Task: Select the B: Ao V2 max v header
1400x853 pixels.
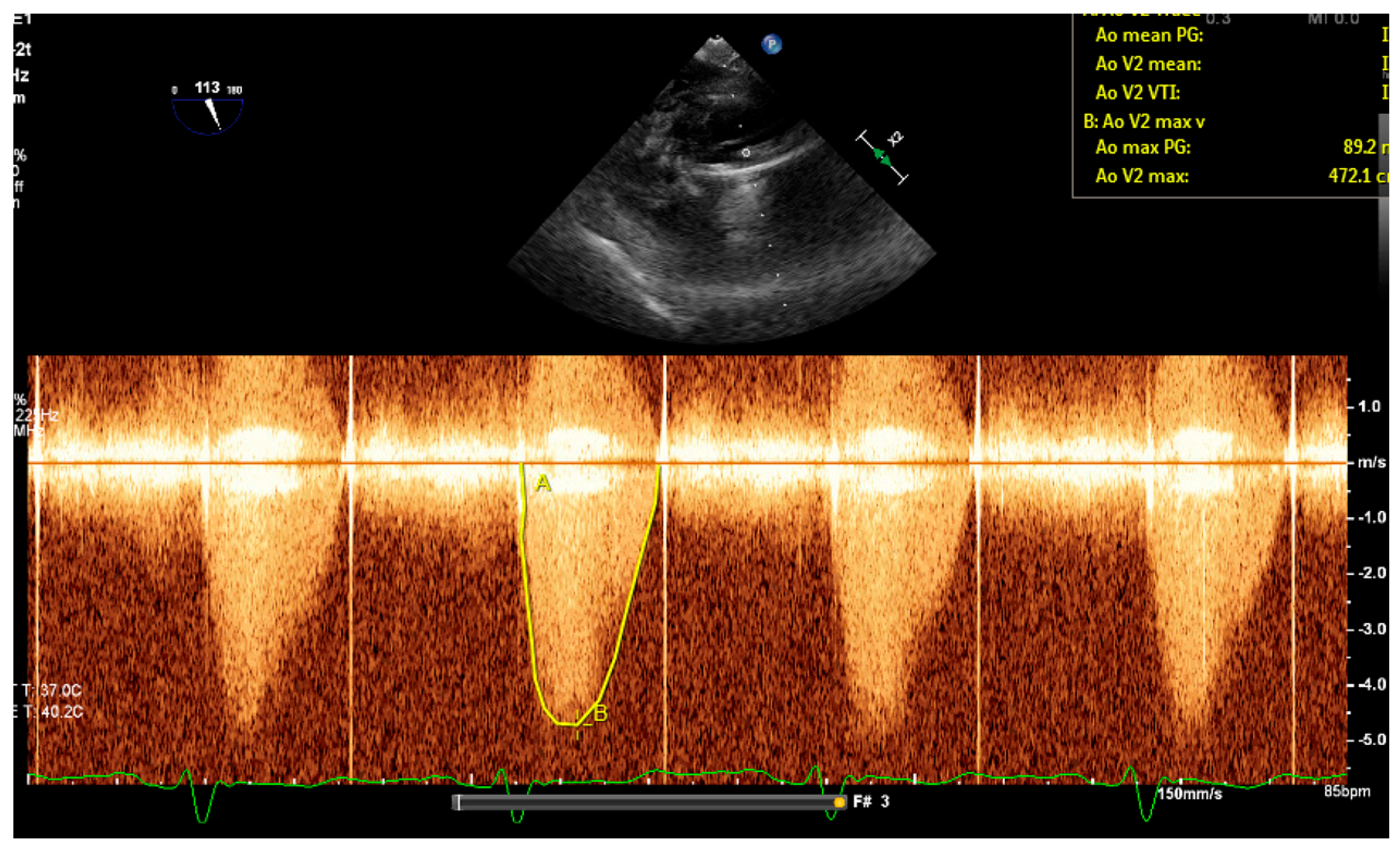Action: (1144, 121)
